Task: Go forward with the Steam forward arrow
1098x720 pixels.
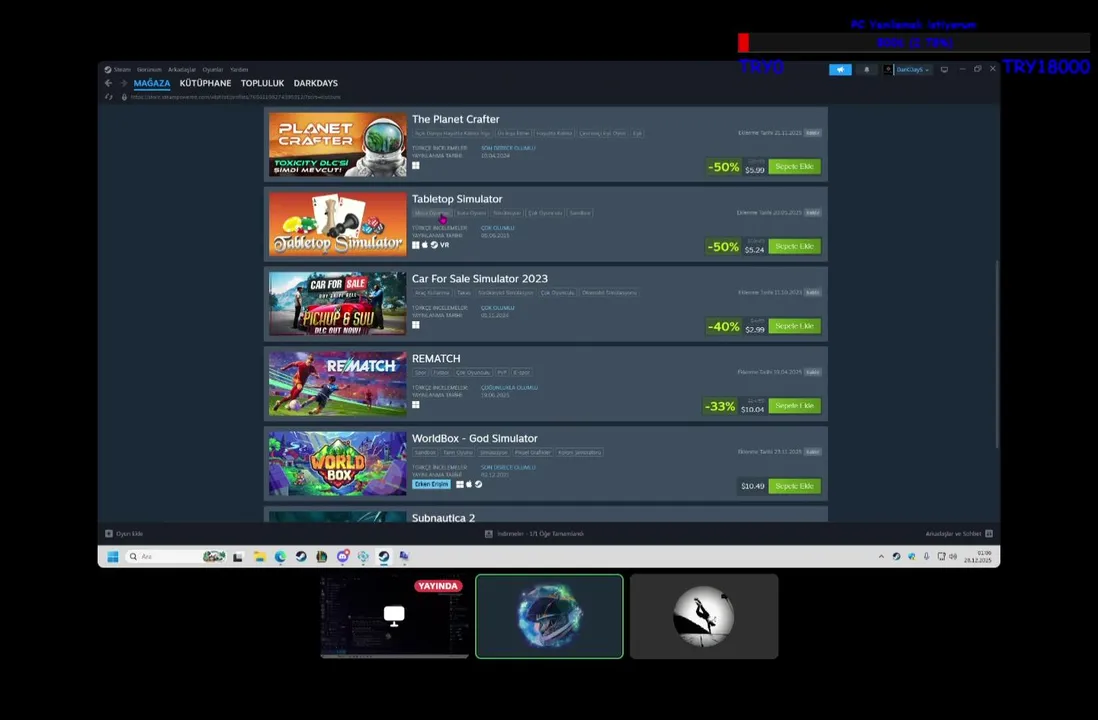Action: (x=124, y=83)
